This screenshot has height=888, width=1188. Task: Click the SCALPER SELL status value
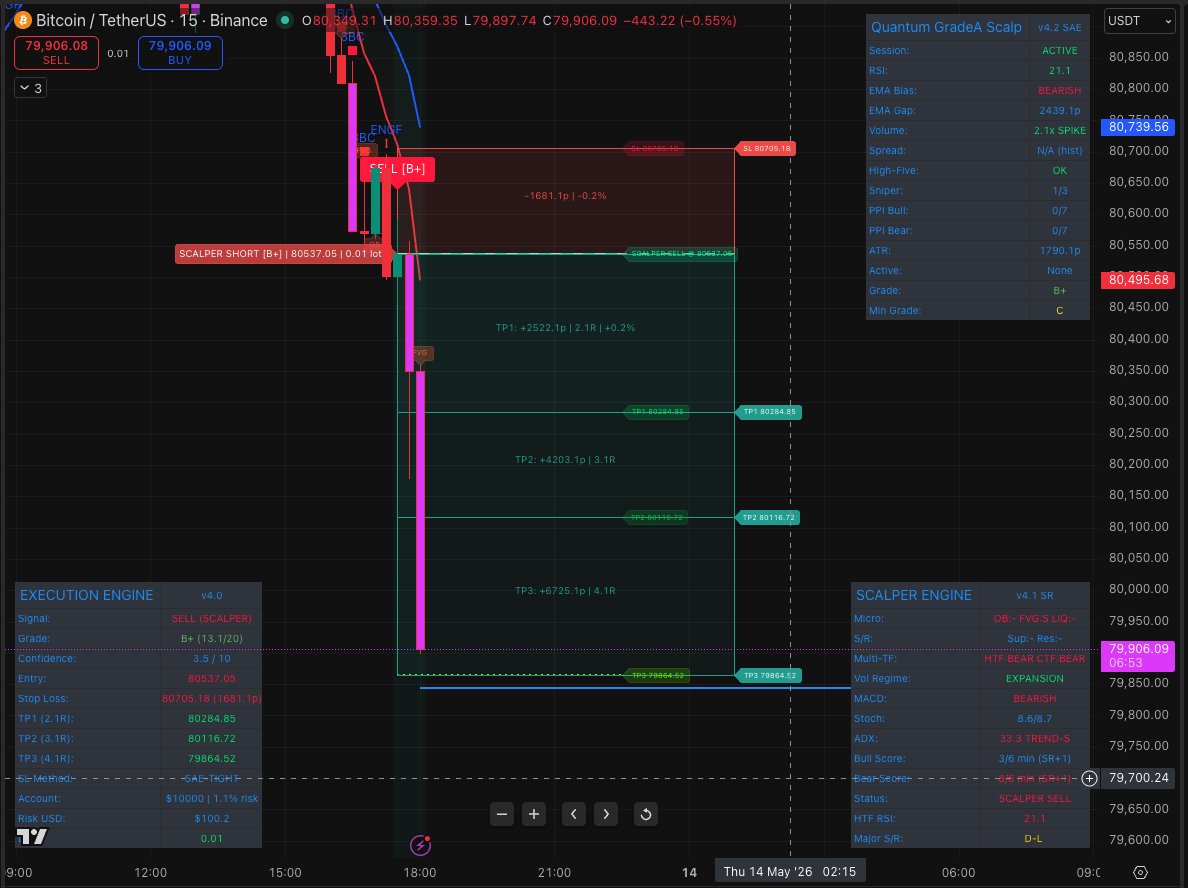(x=1034, y=799)
